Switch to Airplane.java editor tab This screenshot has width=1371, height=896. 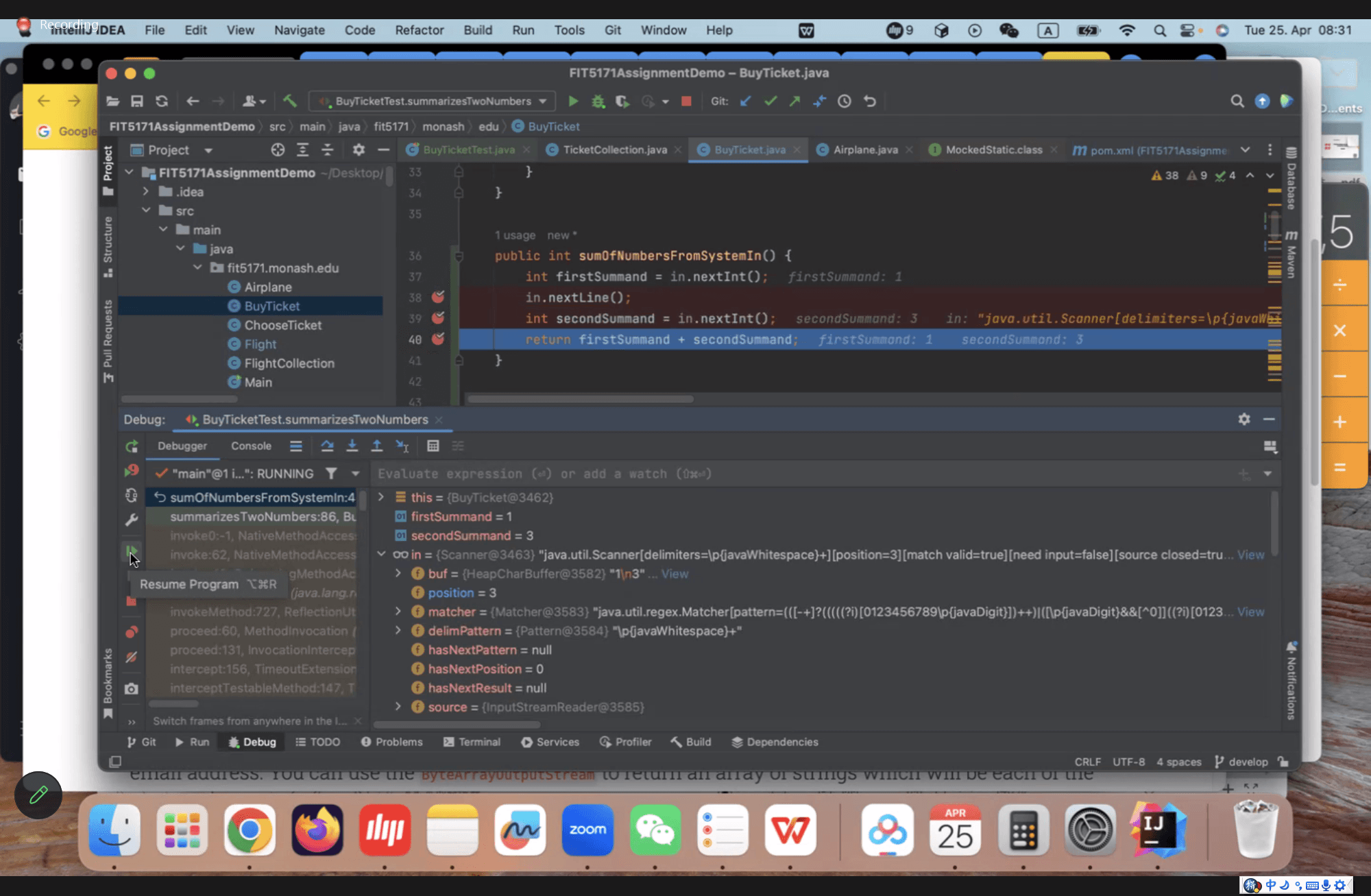(x=865, y=149)
